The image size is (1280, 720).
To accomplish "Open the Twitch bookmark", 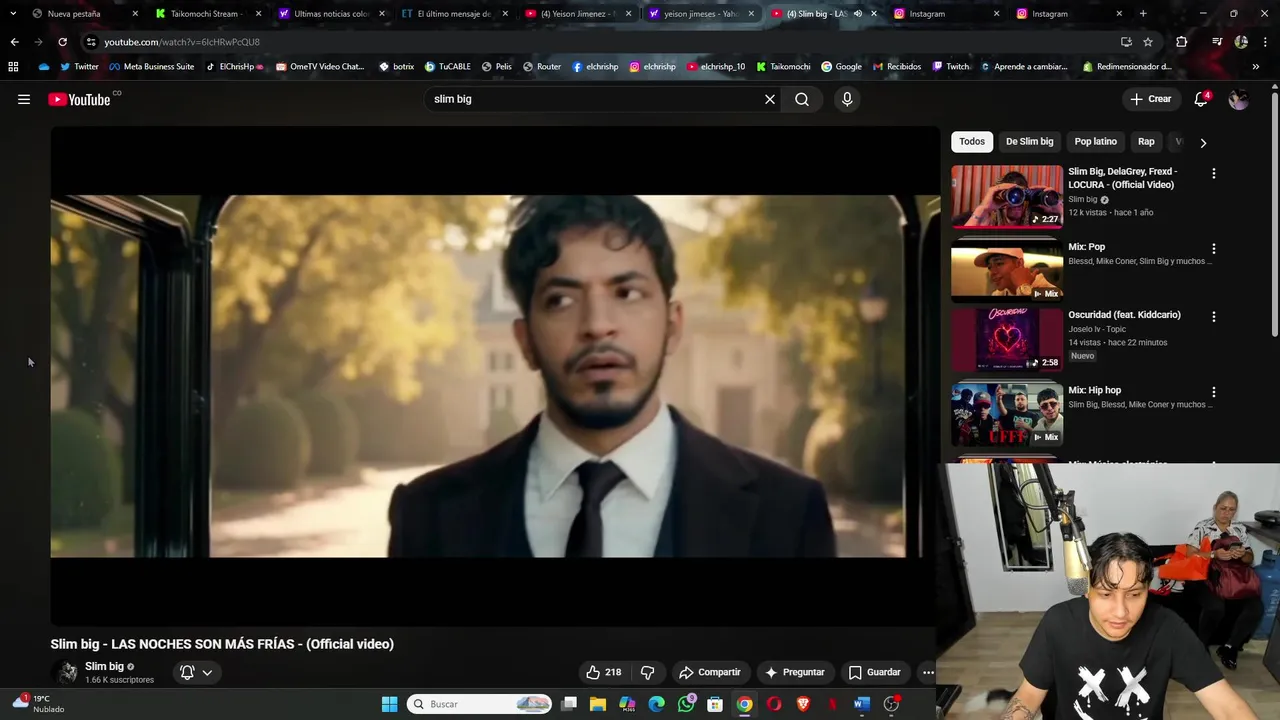I will 951,67.
